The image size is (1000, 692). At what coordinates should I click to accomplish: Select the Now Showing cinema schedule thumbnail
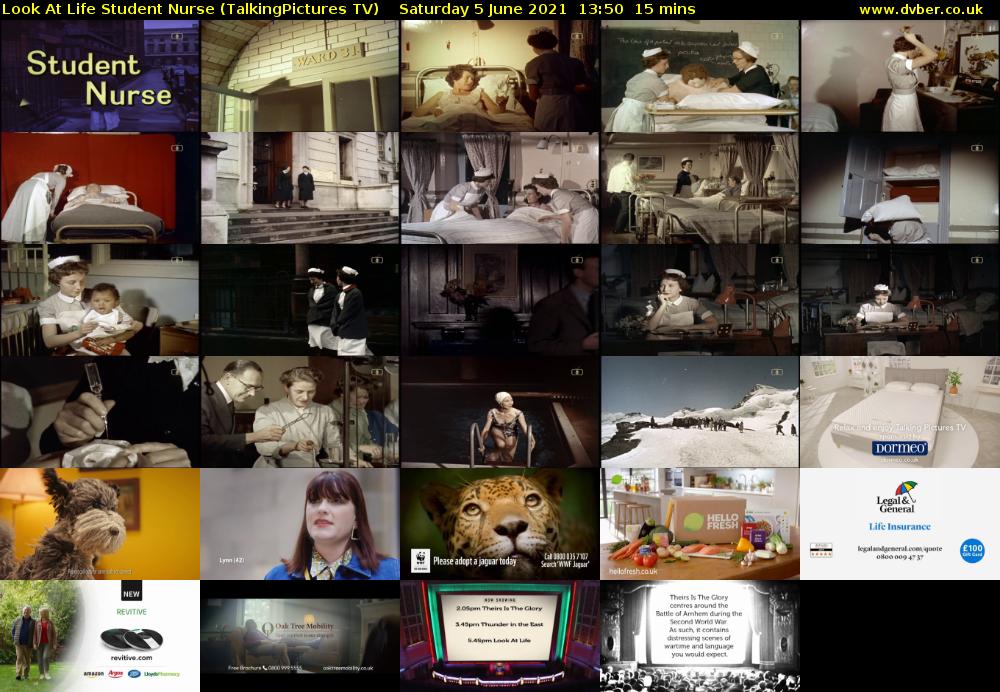pos(500,636)
